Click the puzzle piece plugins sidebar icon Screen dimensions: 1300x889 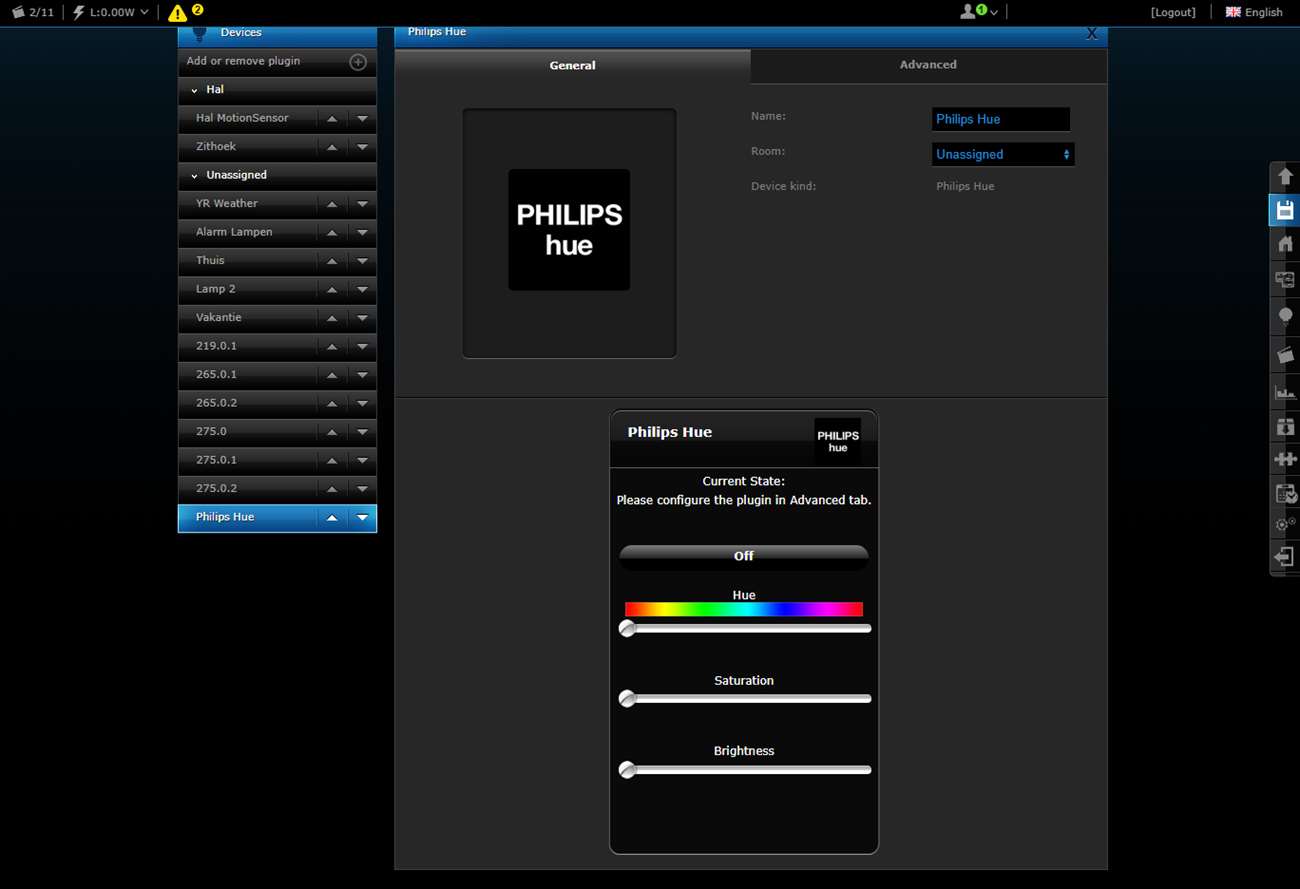pyautogui.click(x=1285, y=459)
